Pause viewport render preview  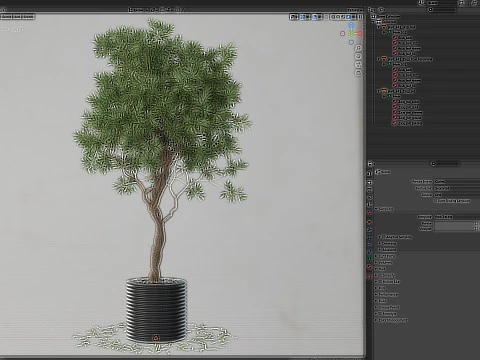click(x=360, y=17)
